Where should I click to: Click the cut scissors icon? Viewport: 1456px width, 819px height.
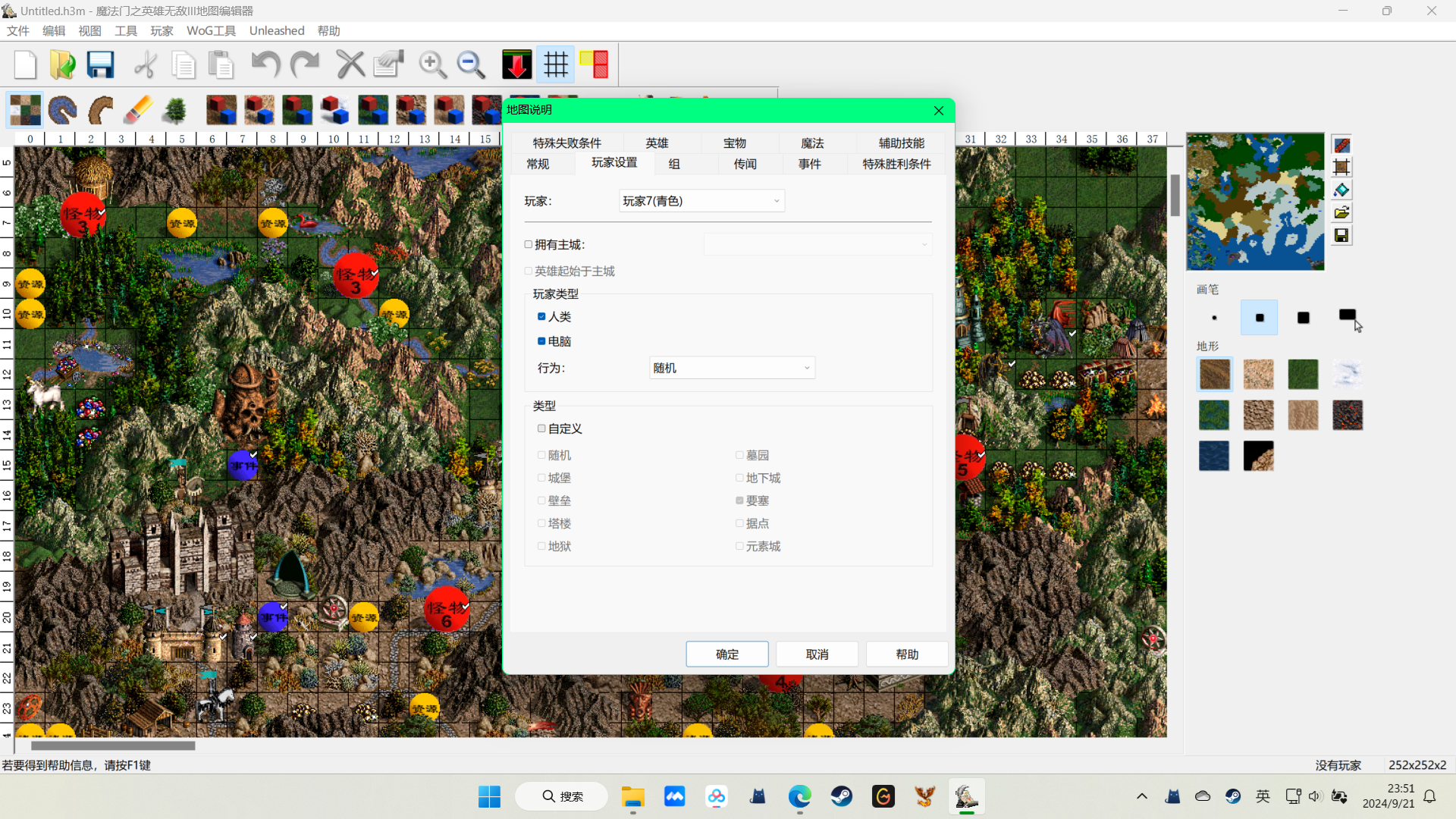[145, 64]
